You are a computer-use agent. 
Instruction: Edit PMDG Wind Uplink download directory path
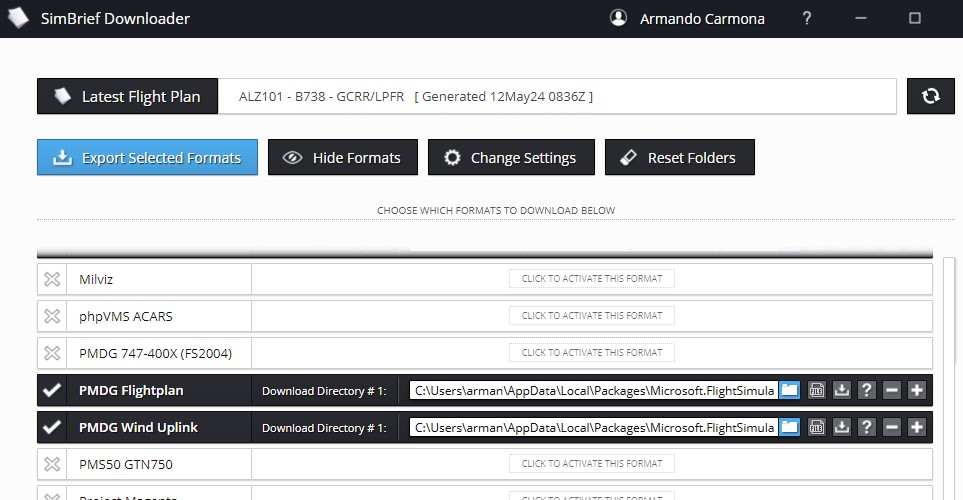pyautogui.click(x=594, y=427)
